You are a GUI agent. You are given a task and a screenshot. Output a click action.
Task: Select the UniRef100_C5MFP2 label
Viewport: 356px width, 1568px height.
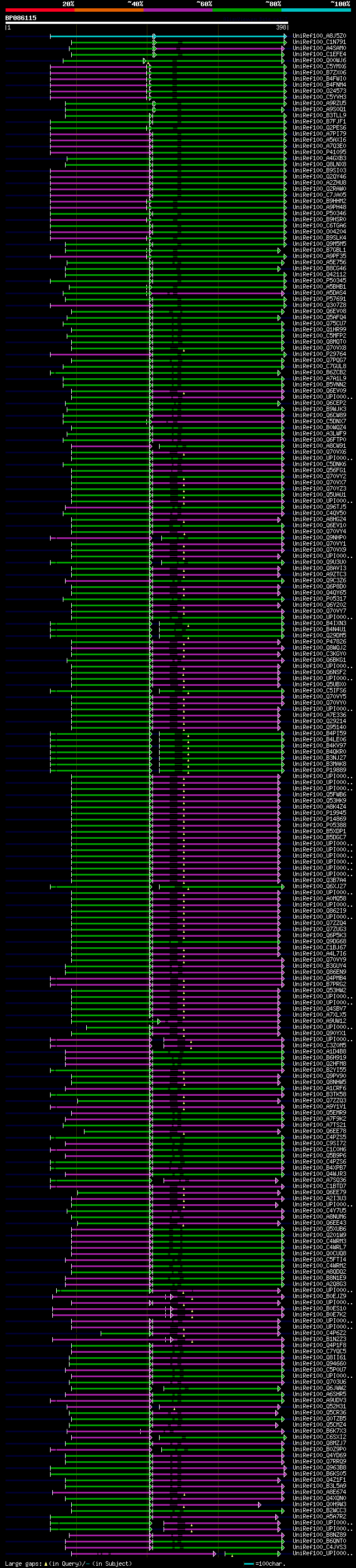(x=319, y=335)
